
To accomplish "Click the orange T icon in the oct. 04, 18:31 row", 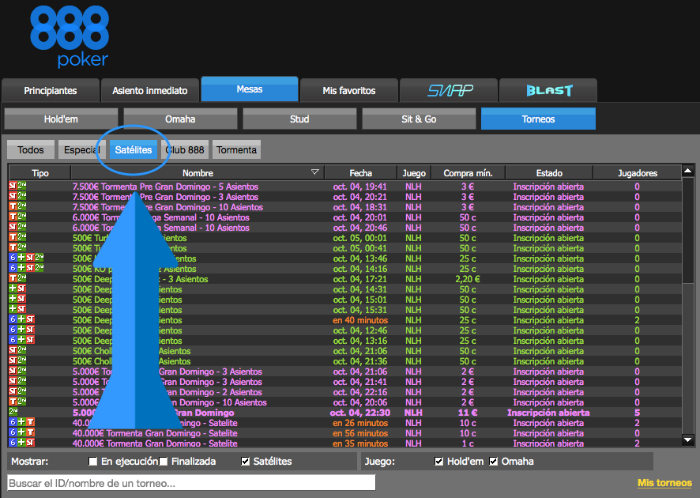I will click(13, 207).
